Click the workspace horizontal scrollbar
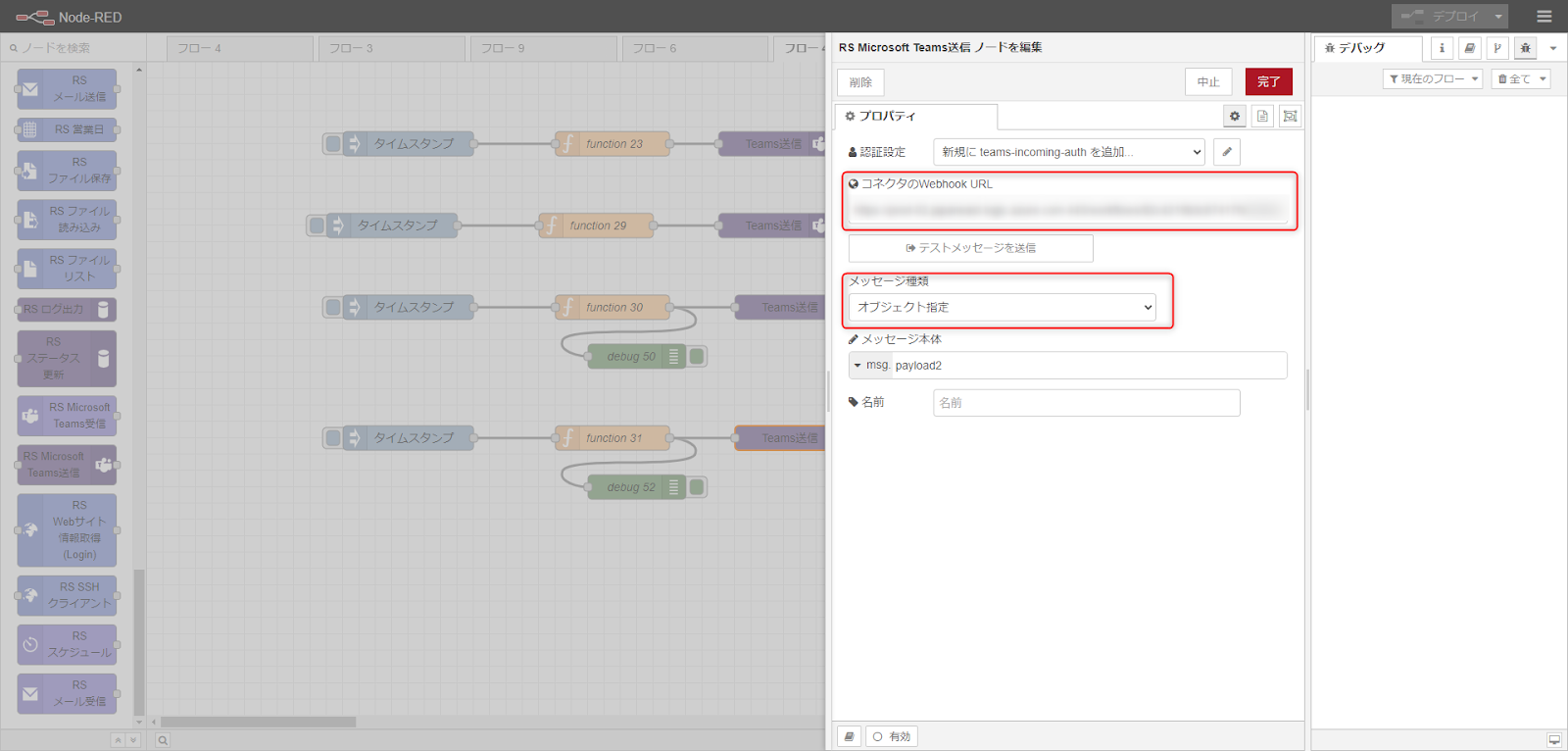 coord(259,722)
